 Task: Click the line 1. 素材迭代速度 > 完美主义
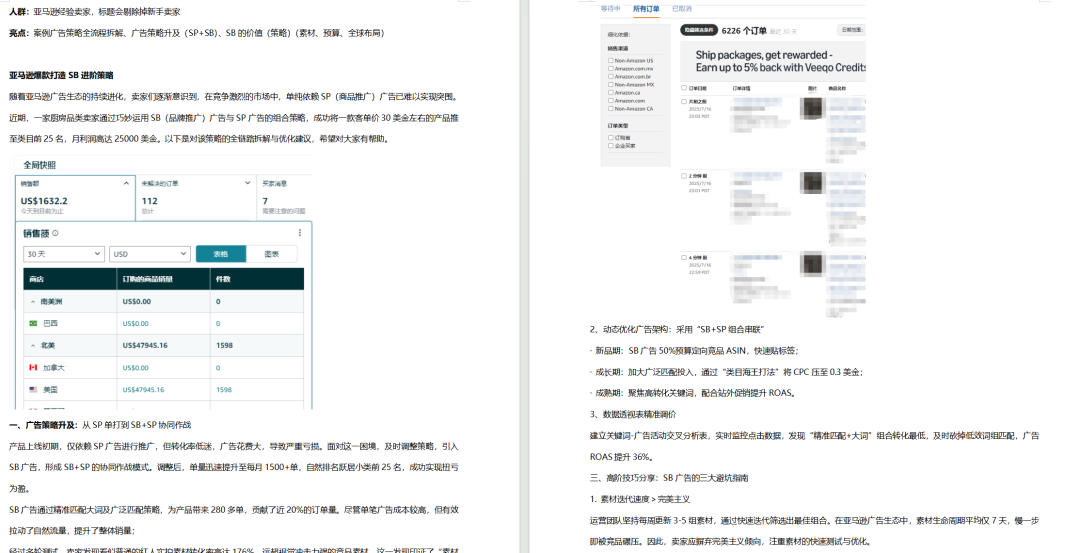pos(640,499)
